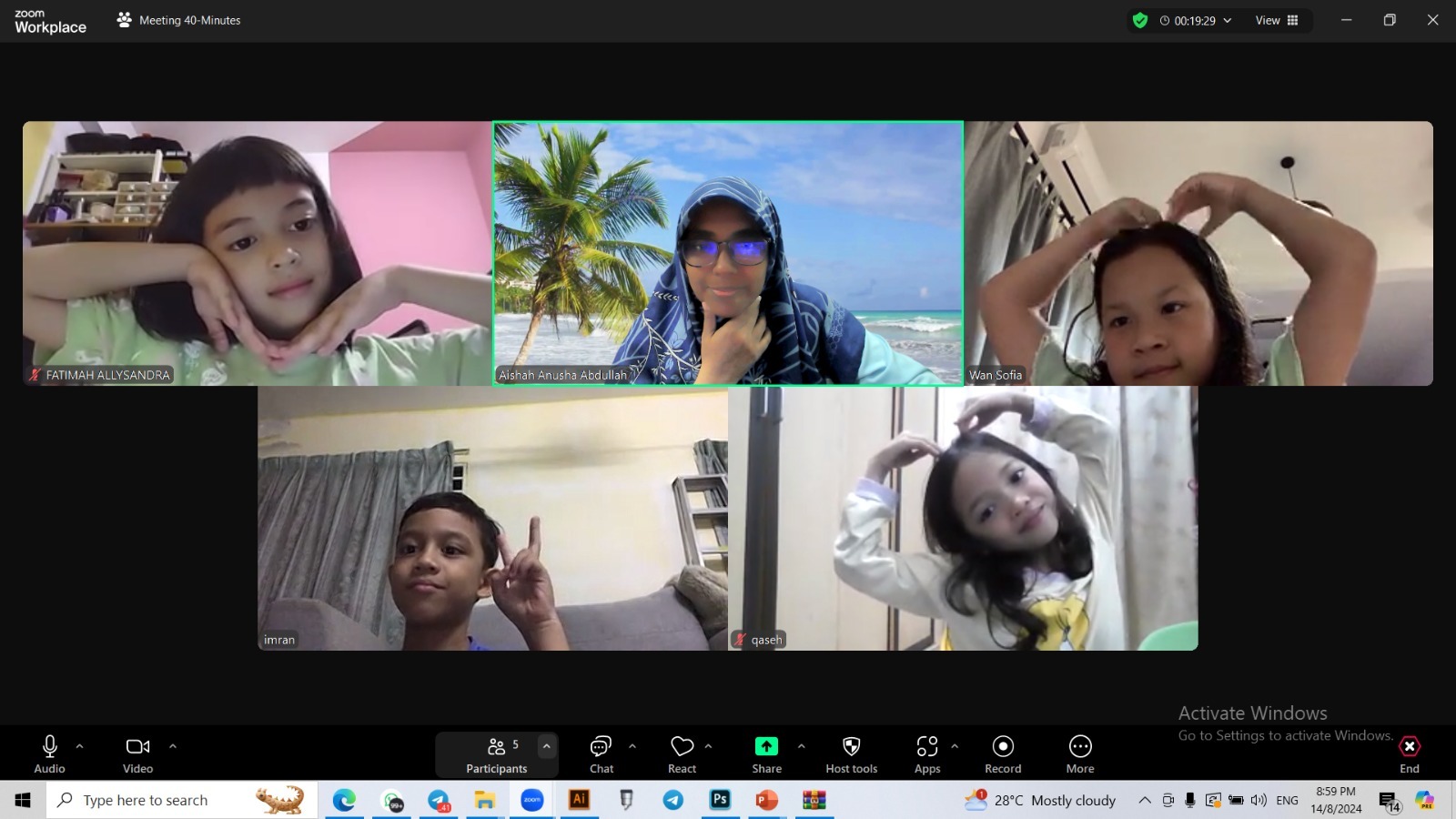
Task: Open volume control in system tray
Action: click(1259, 800)
